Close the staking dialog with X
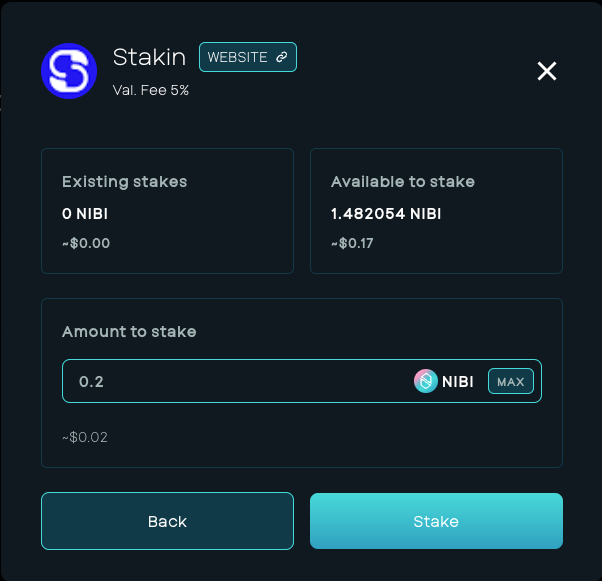 coord(547,71)
